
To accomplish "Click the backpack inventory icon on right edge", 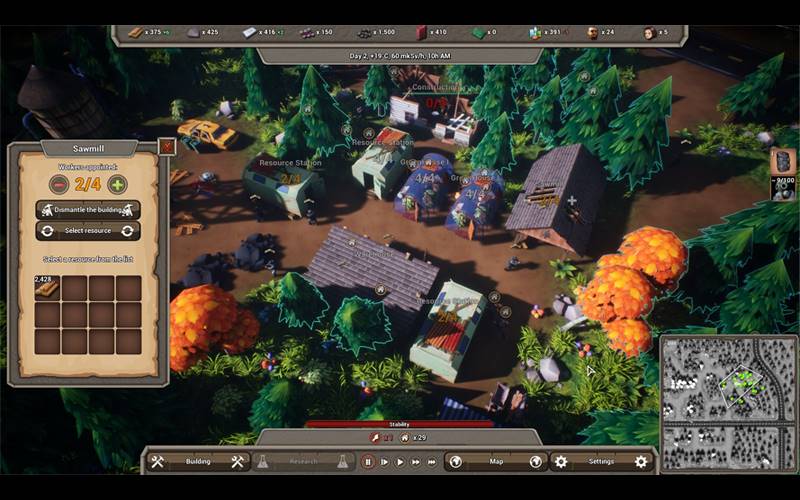I will pos(784,160).
